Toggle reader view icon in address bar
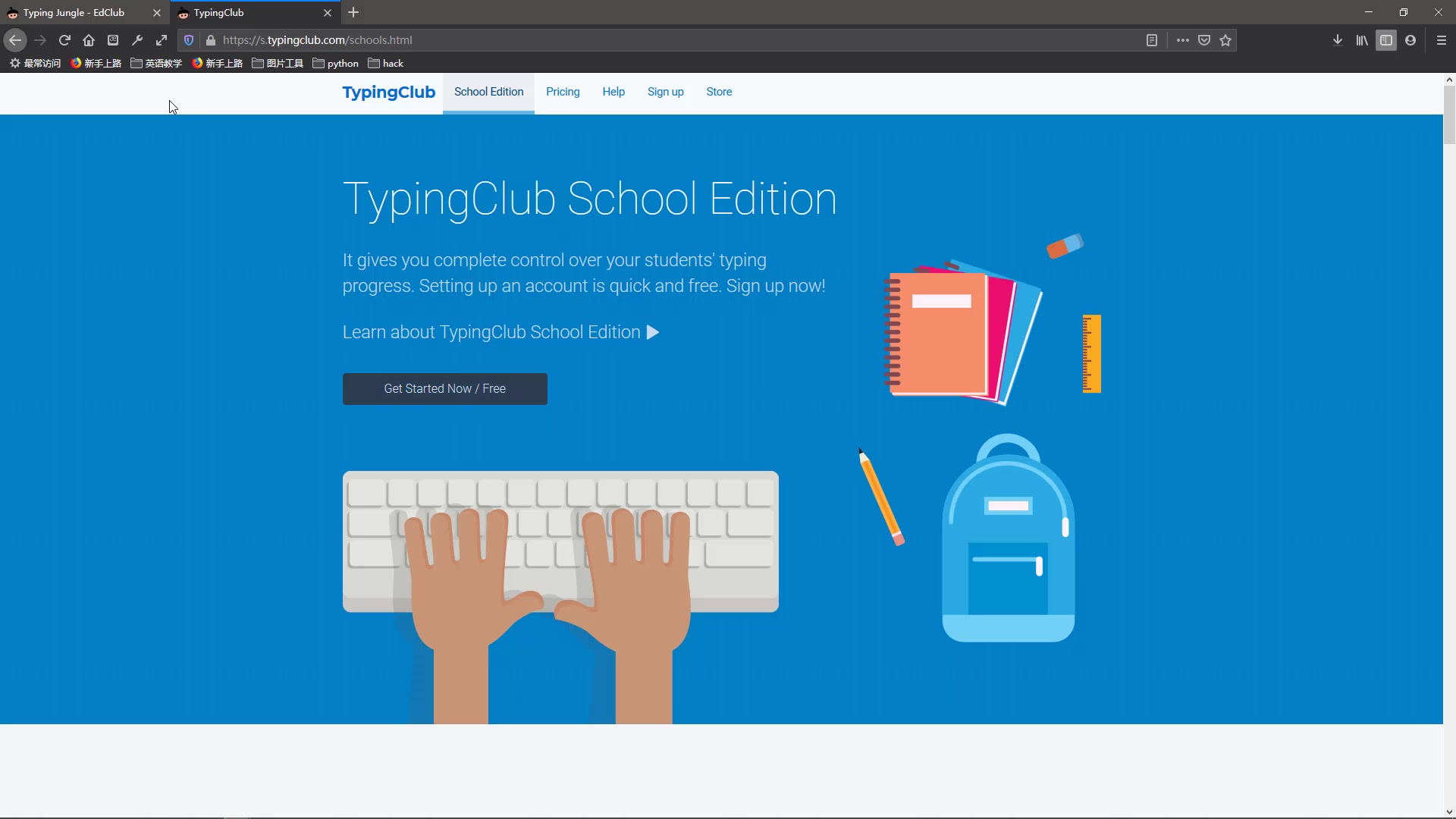 point(1151,40)
